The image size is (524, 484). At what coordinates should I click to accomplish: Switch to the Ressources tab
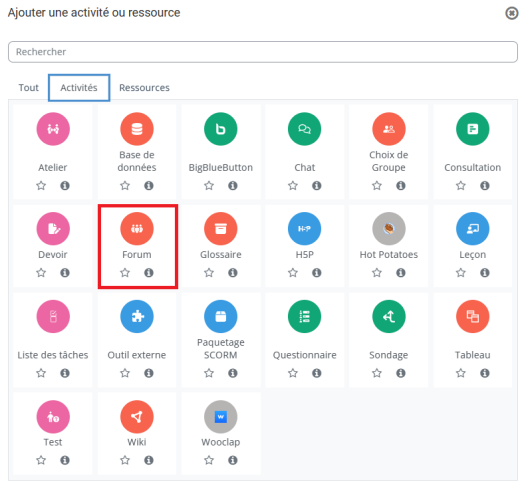144,88
